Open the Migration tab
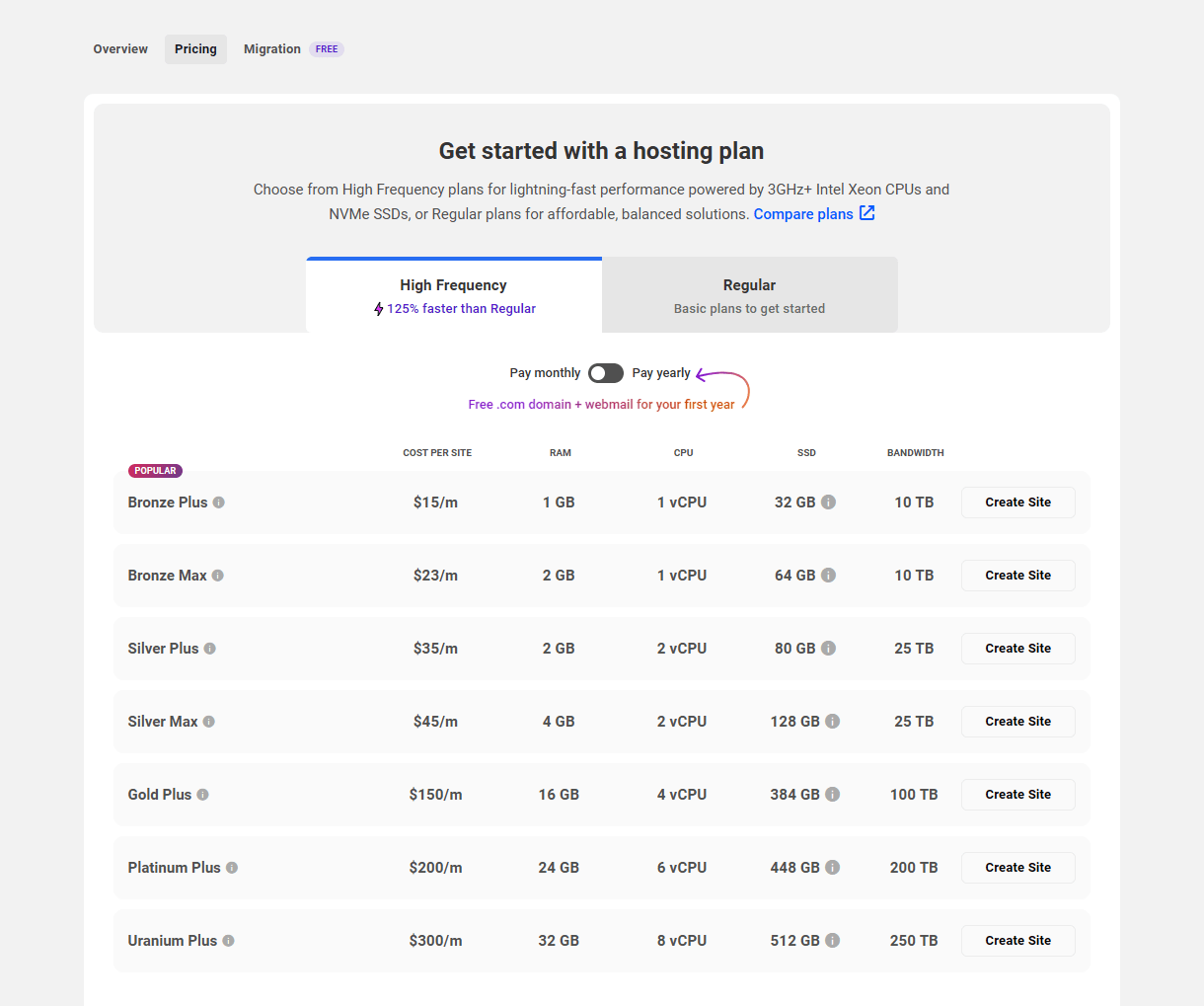Viewport: 1204px width, 1006px height. tap(272, 49)
